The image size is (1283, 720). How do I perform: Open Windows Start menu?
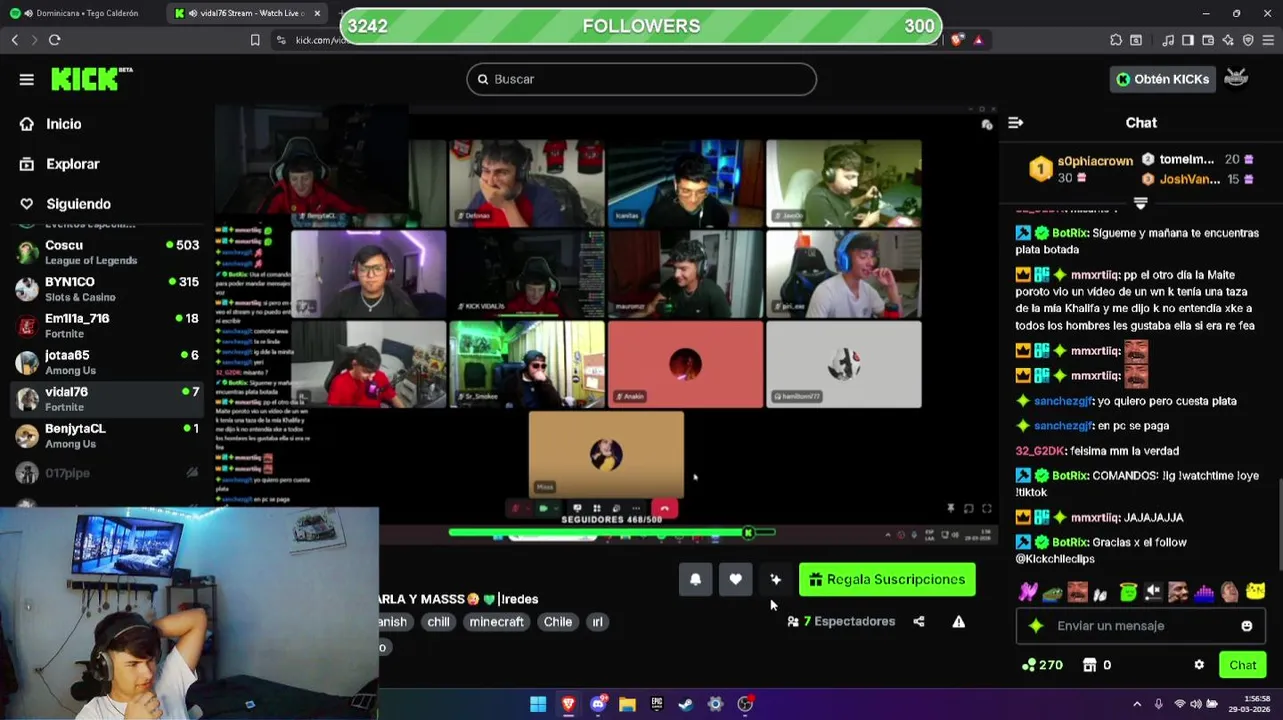(x=538, y=704)
